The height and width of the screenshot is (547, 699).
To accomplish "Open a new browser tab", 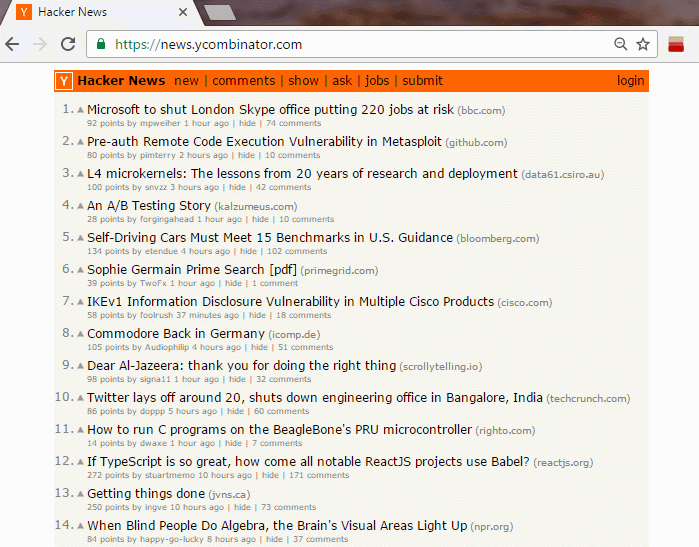I will [220, 12].
